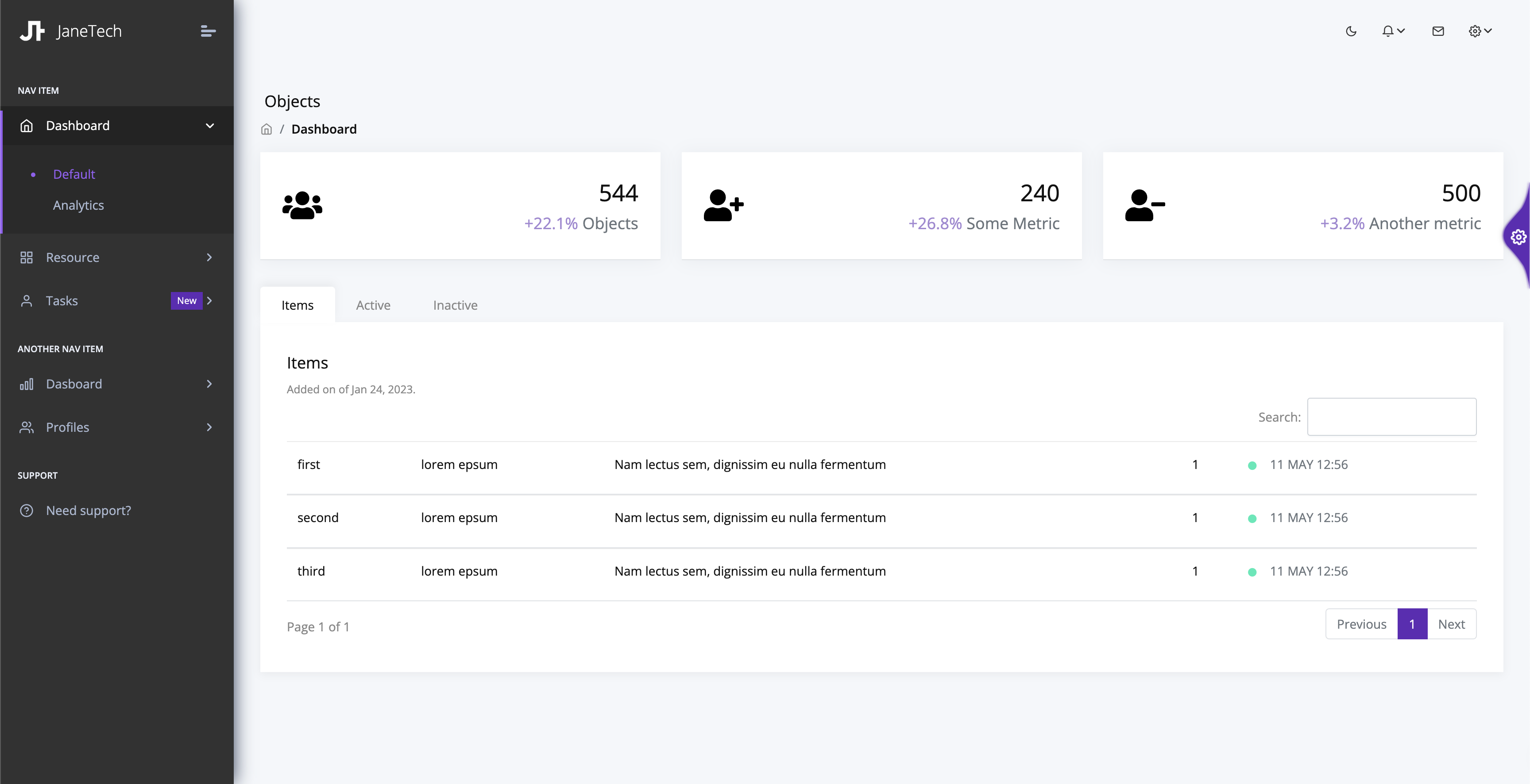This screenshot has height=784, width=1530.
Task: Click the green status dot in first row
Action: [x=1252, y=465]
